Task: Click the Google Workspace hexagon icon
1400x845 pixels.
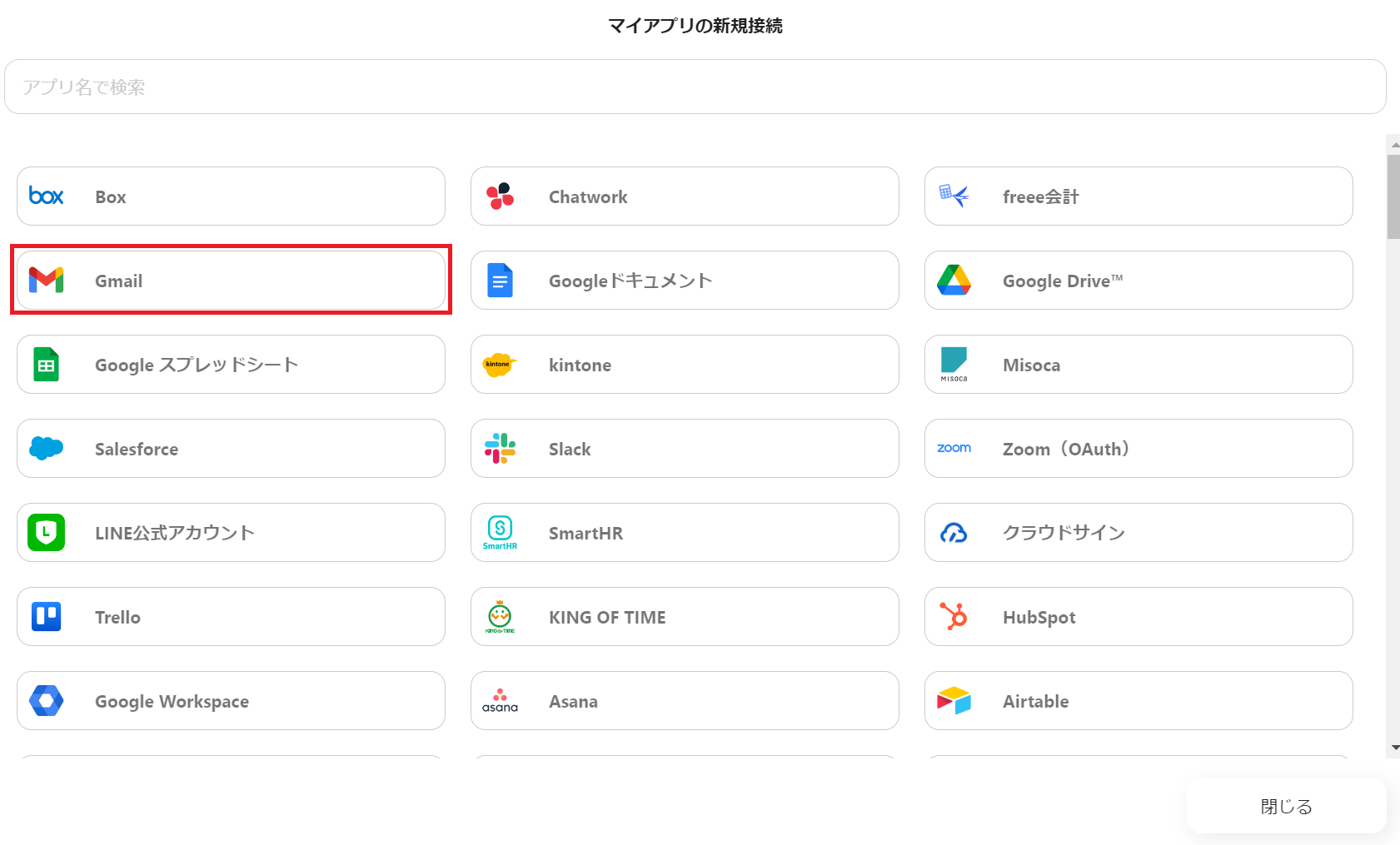Action: 46,700
